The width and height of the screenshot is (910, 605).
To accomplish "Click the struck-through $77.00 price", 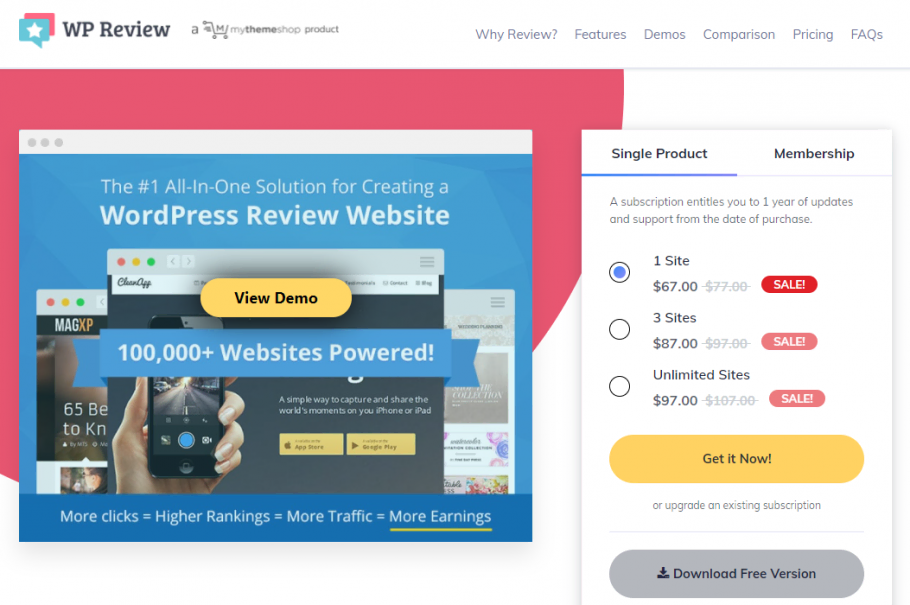I will (726, 286).
